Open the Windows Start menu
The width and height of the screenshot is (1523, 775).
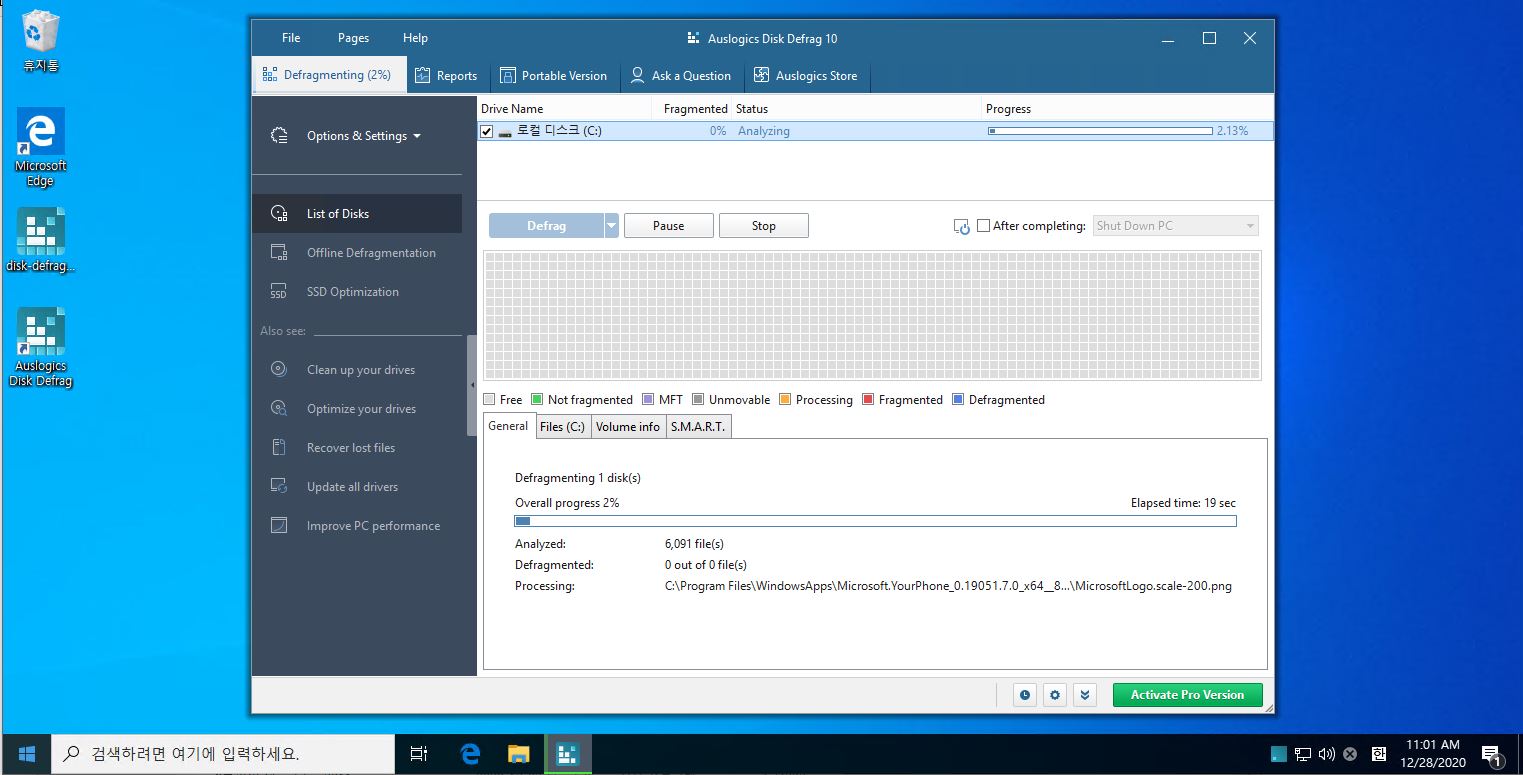[x=26, y=754]
